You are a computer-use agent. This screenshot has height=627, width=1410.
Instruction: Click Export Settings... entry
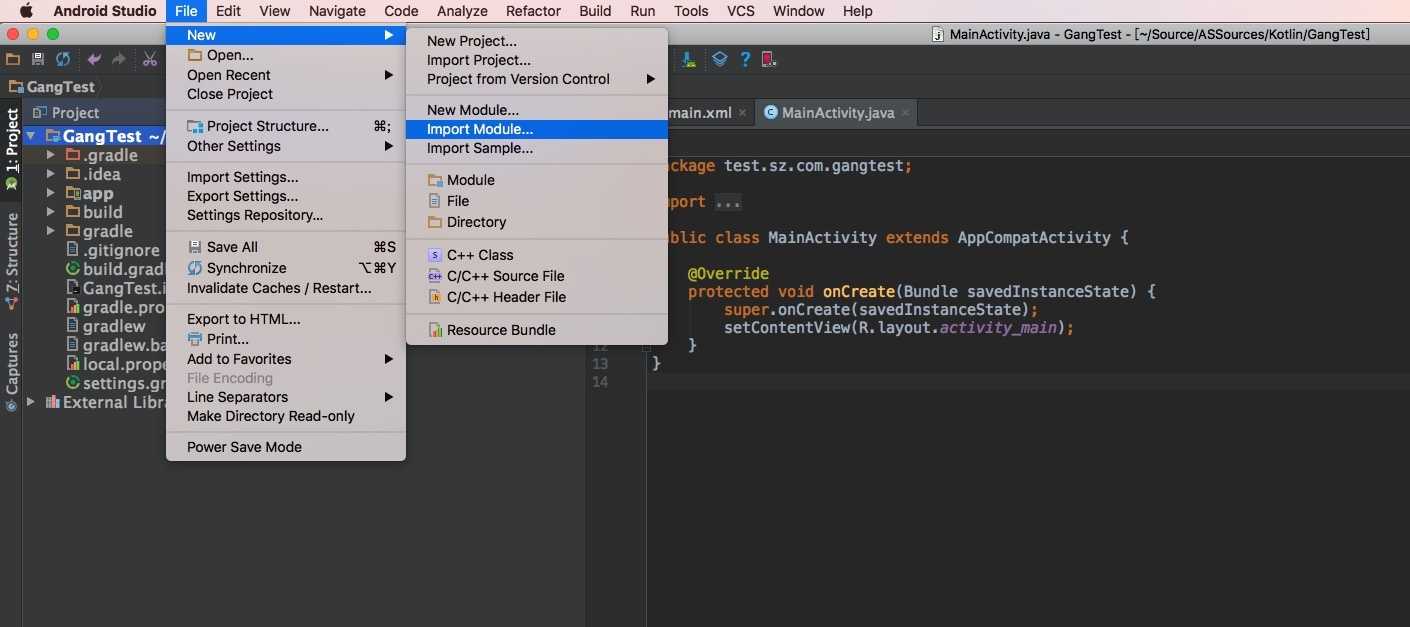pos(286,196)
